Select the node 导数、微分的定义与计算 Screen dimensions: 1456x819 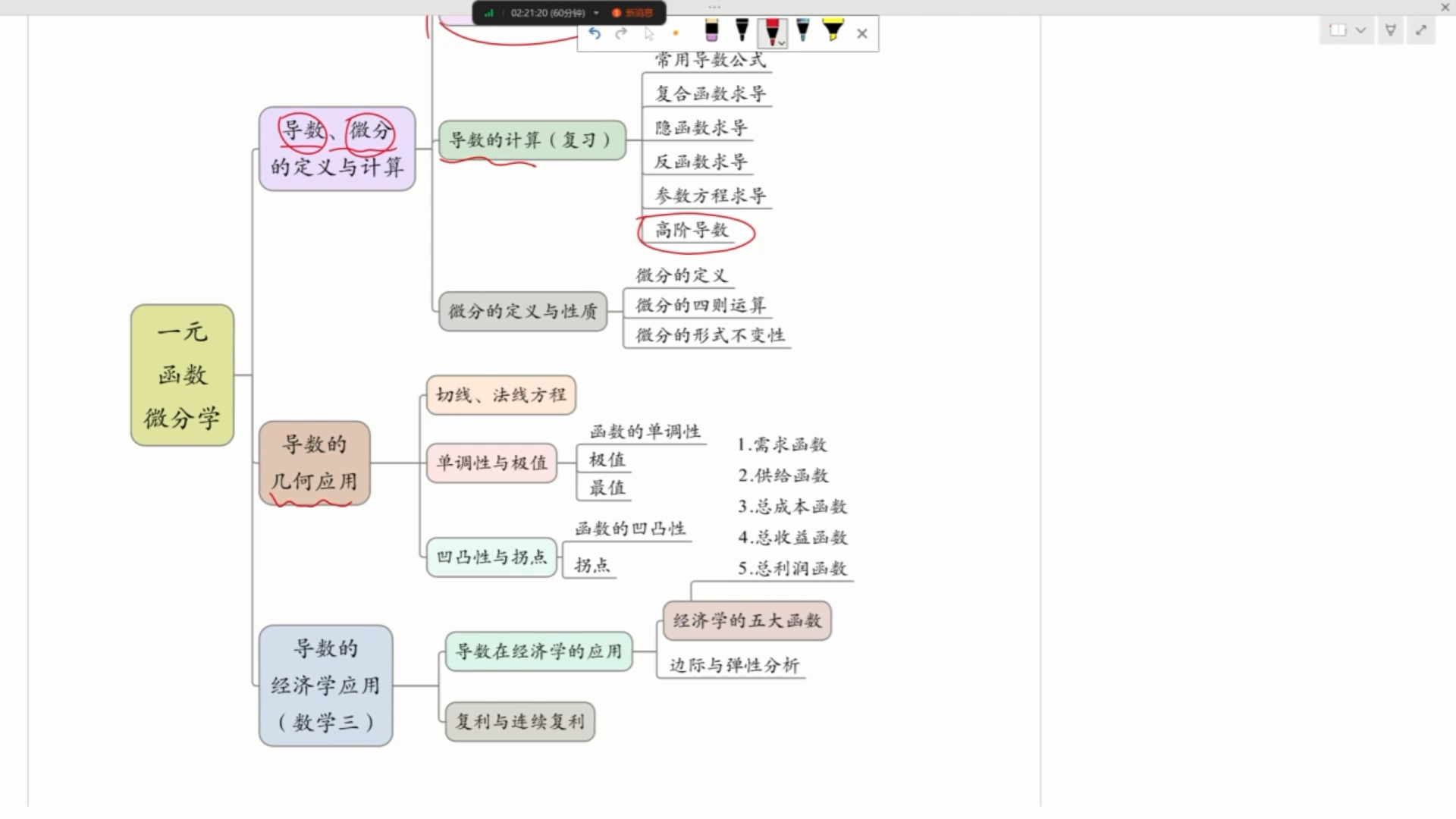[337, 149]
